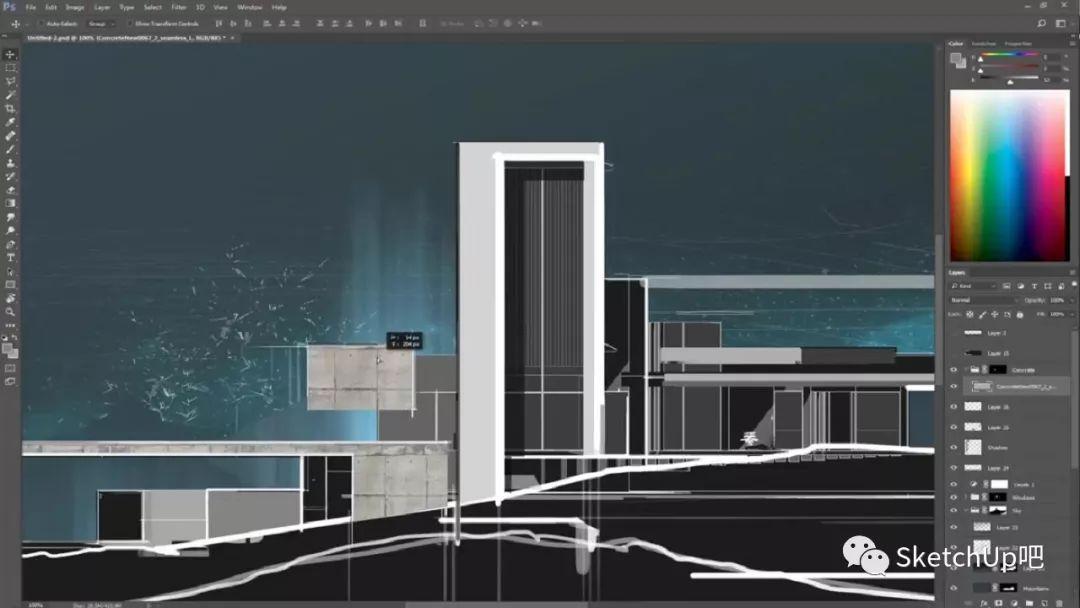Lock all padlock icon
Screen dimensions: 1080x608
point(1020,315)
